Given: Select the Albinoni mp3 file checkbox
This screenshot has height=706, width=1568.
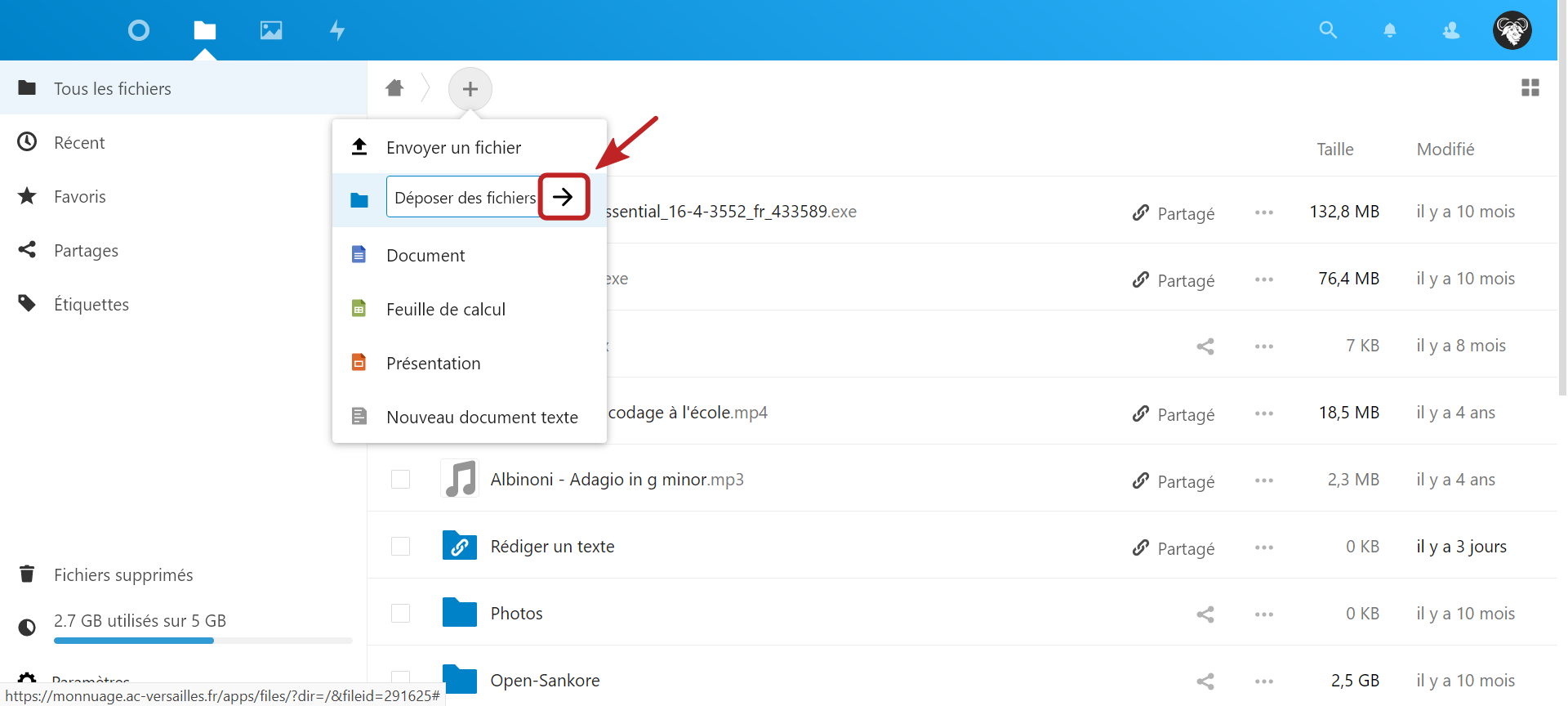Looking at the screenshot, I should pos(400,480).
